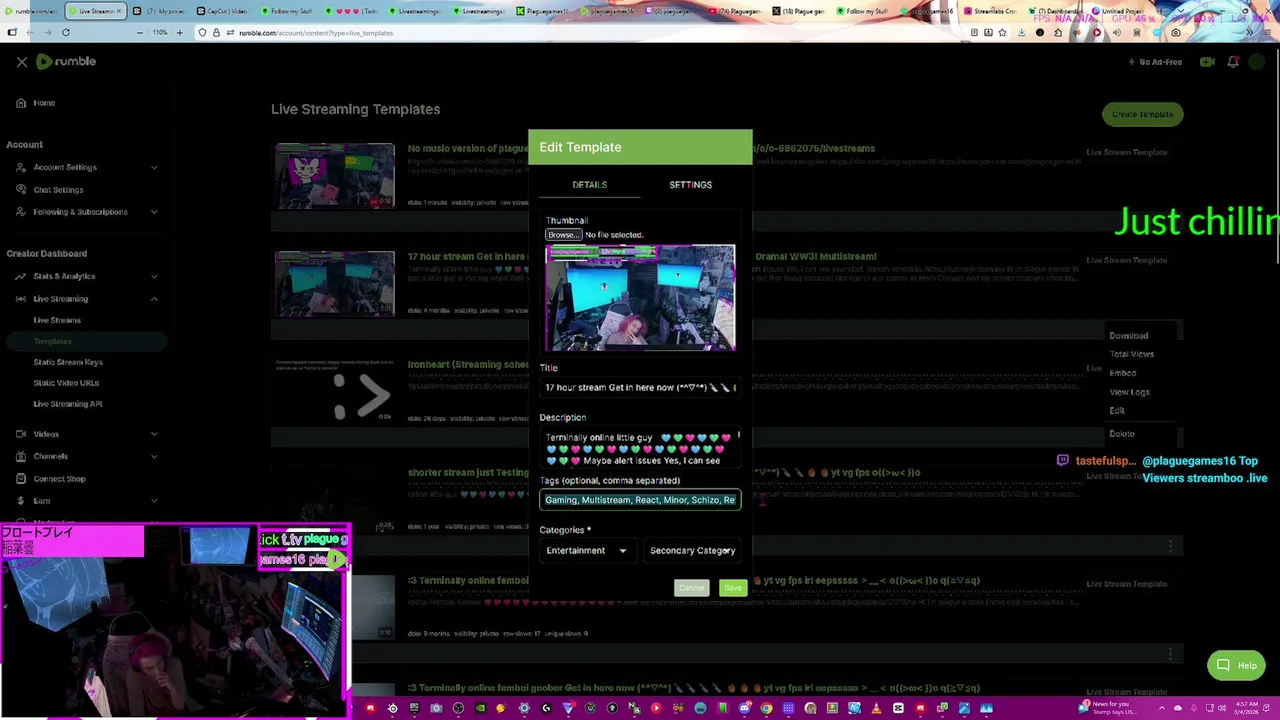
Task: Open the Ironheart template thumbnail
Action: pyautogui.click(x=335, y=391)
